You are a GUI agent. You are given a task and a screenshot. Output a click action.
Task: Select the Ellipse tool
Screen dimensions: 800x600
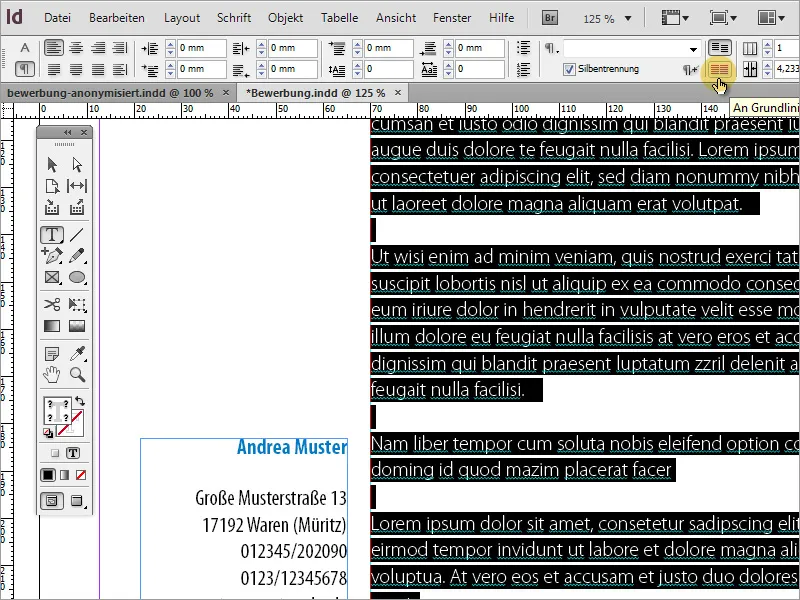(x=77, y=277)
